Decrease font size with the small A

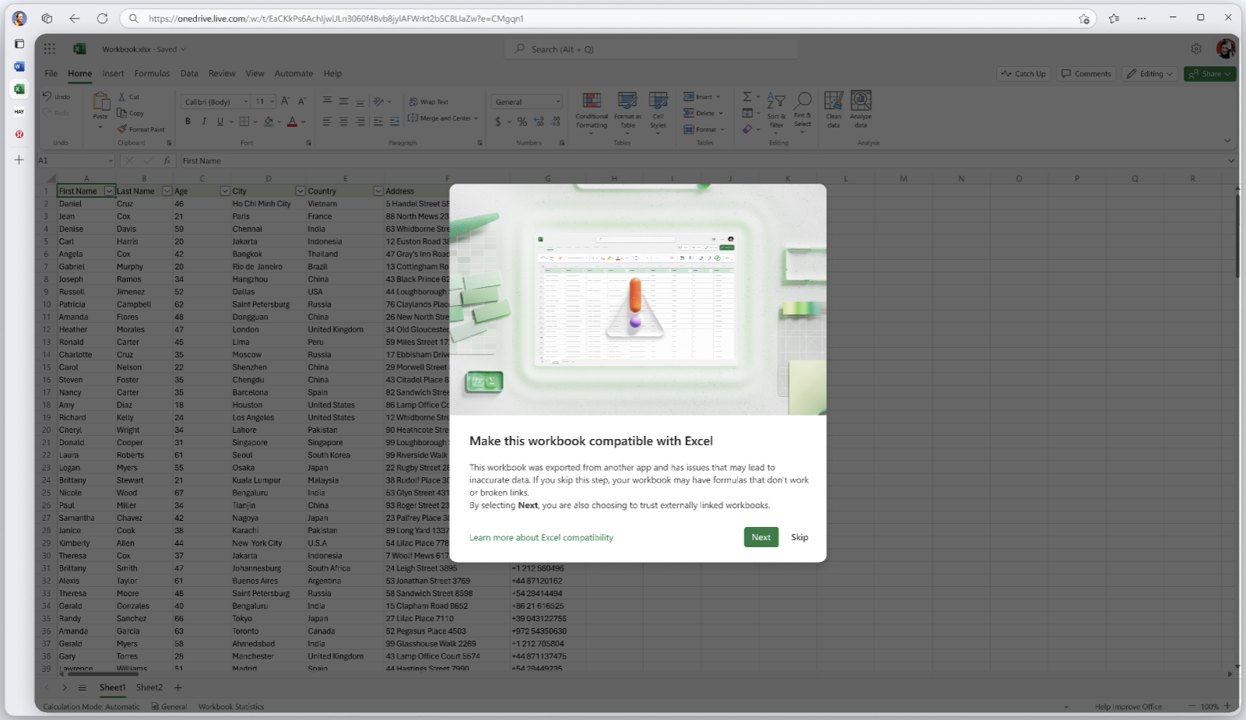pyautogui.click(x=301, y=101)
